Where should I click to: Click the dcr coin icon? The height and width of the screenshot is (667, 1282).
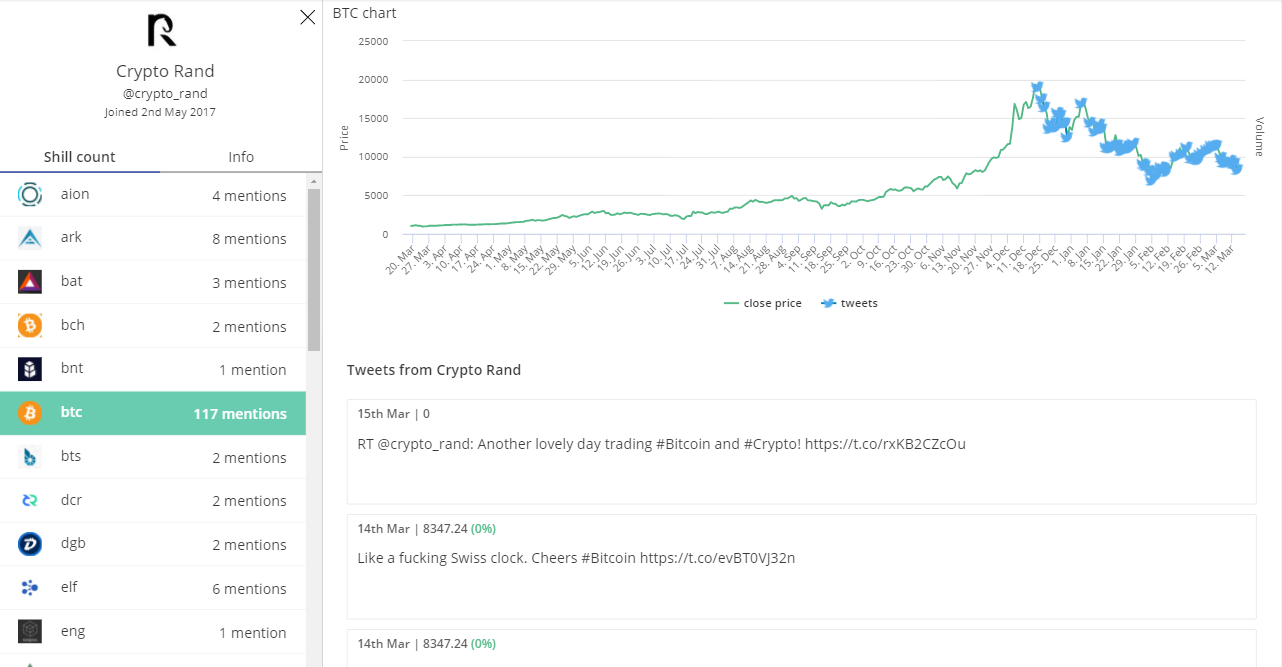[30, 500]
